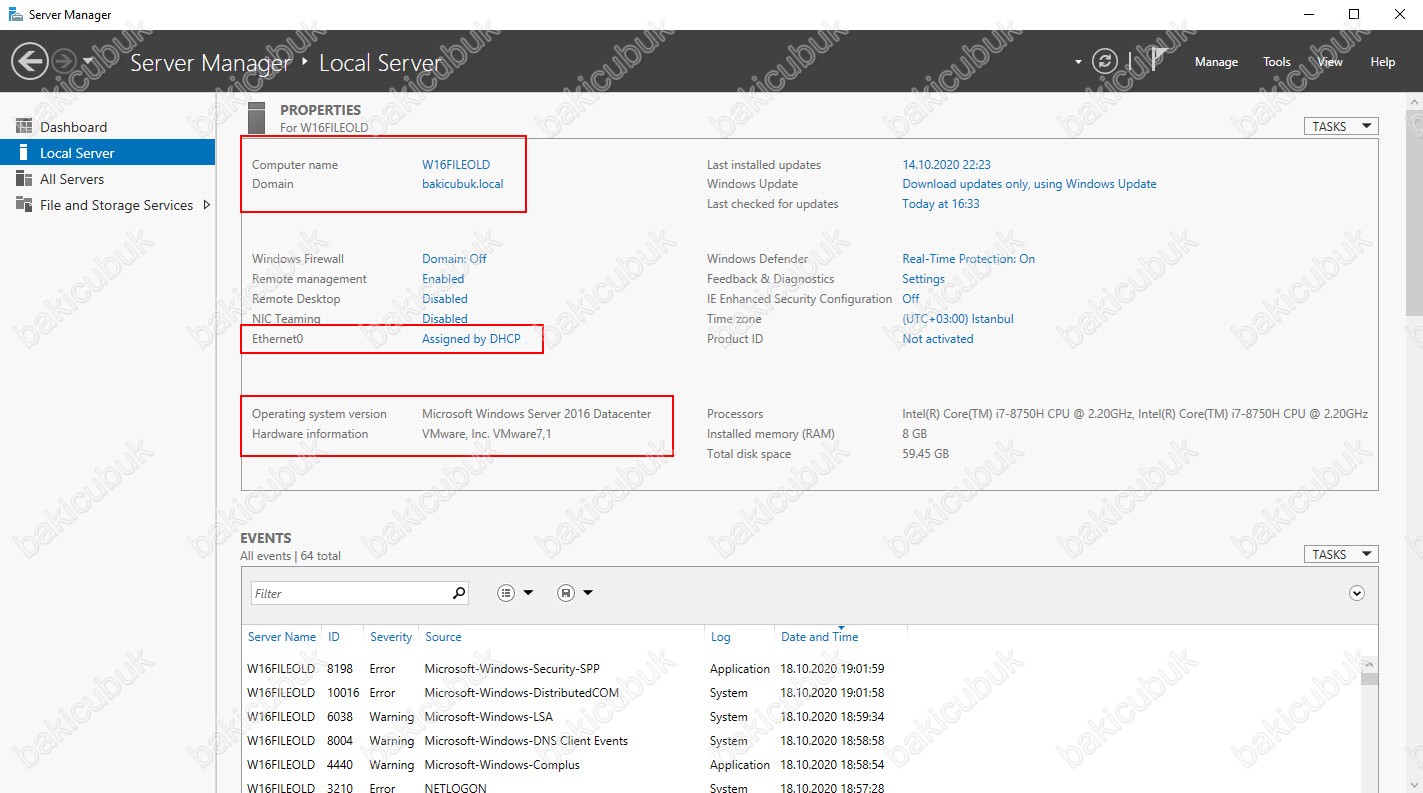
Task: Click the back navigation arrow
Action: click(x=29, y=62)
